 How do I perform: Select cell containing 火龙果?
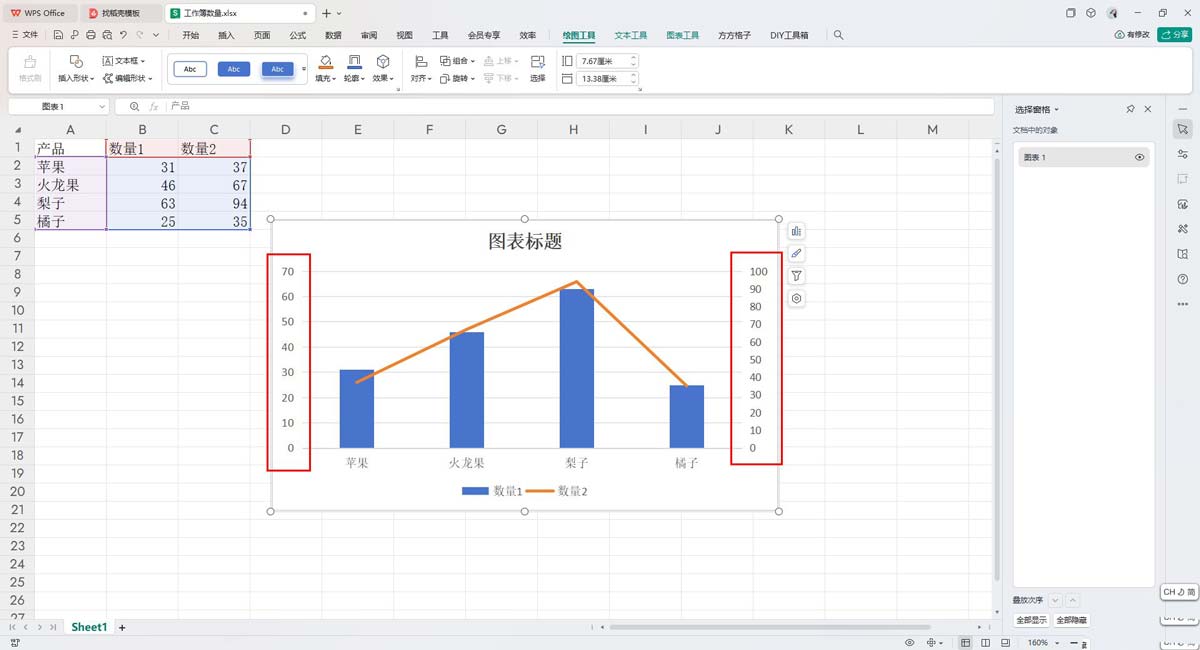tap(70, 185)
